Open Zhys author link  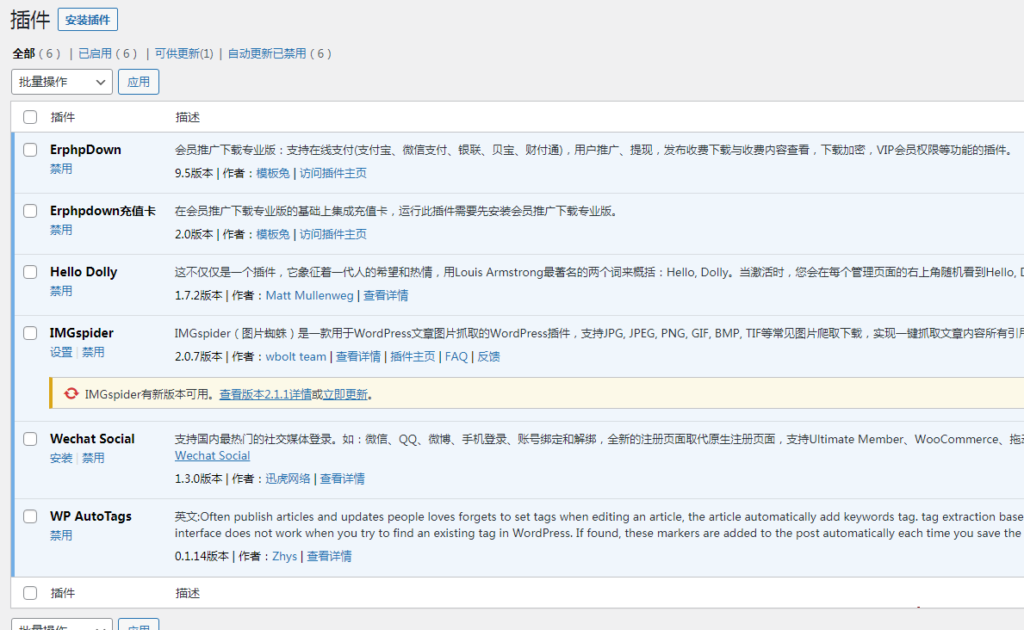(x=285, y=556)
